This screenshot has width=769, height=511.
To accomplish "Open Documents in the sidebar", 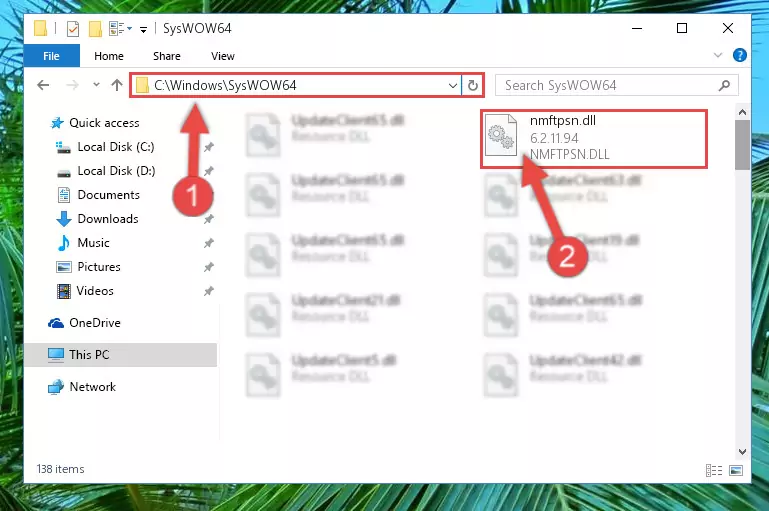I will click(108, 195).
